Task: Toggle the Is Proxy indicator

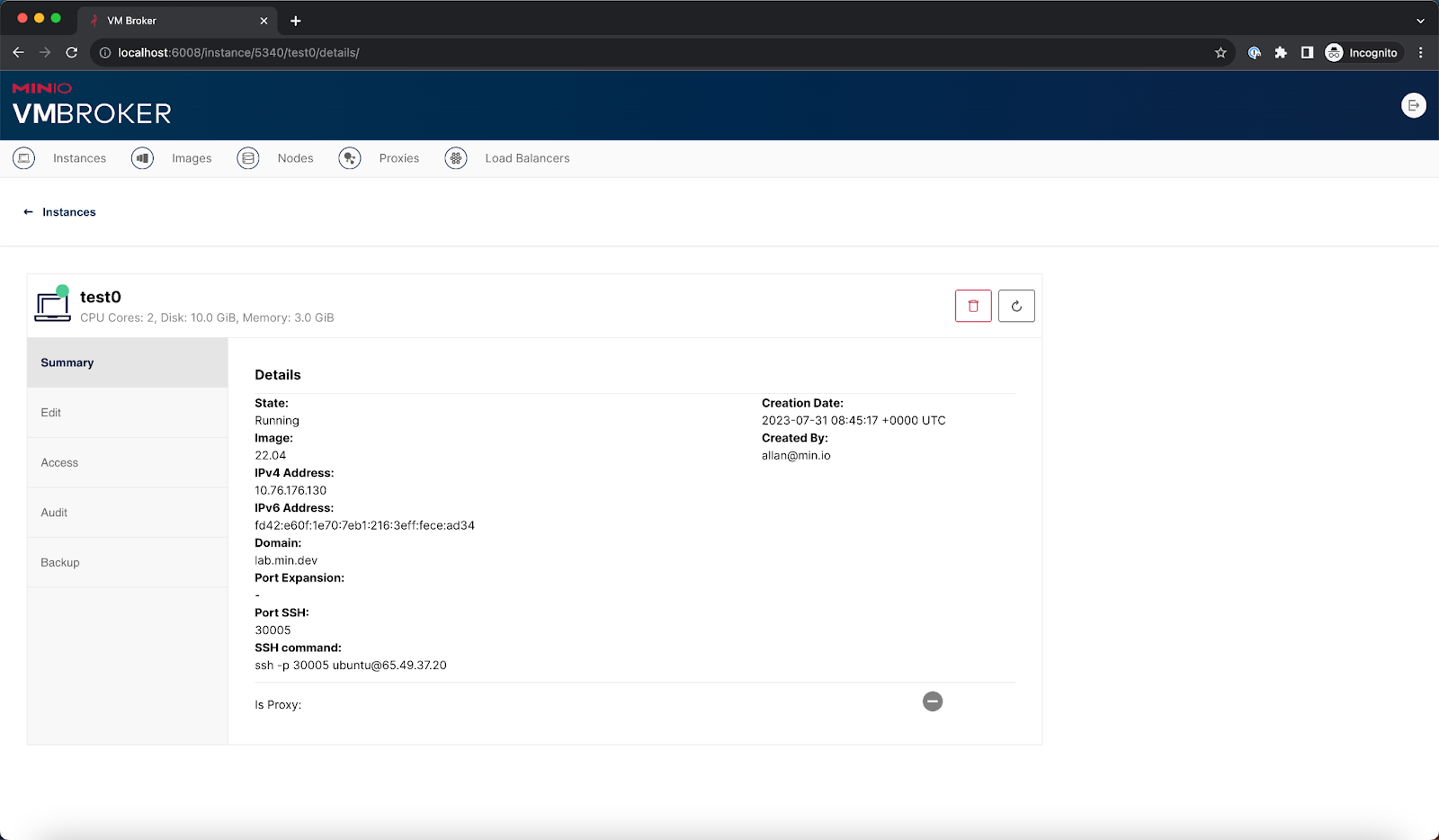Action: 933,701
